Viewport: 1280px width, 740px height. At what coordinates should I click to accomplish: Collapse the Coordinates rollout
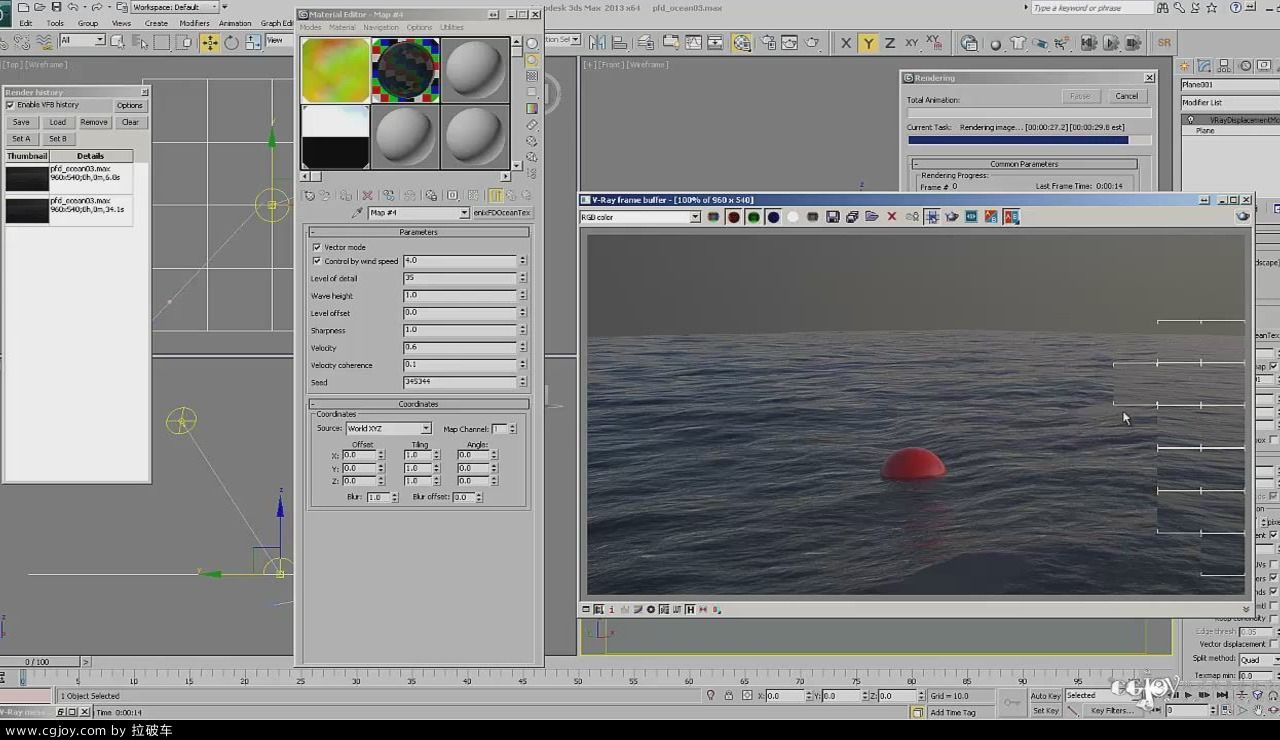(x=419, y=404)
